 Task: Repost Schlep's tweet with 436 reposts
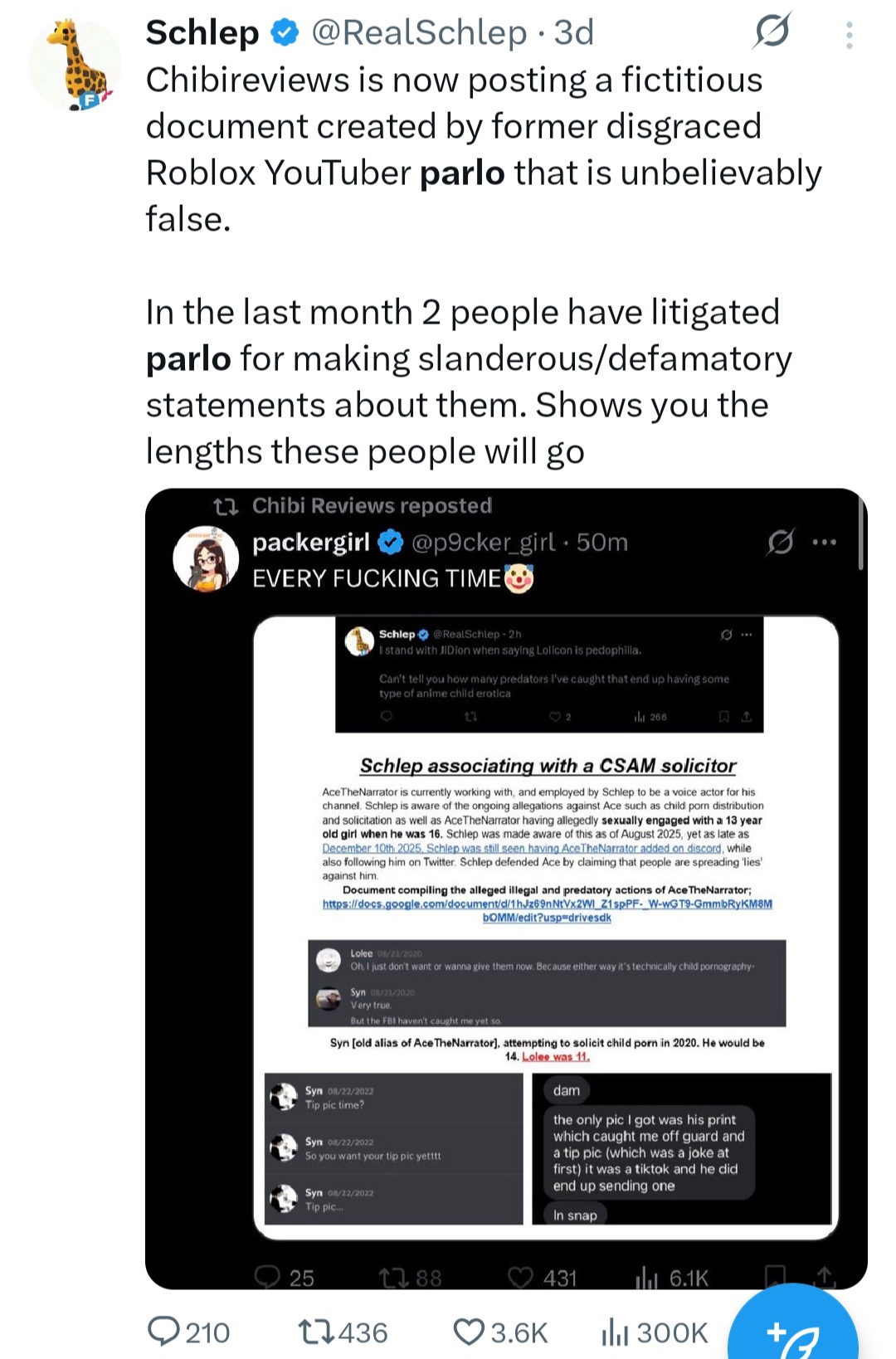pyautogui.click(x=317, y=1332)
